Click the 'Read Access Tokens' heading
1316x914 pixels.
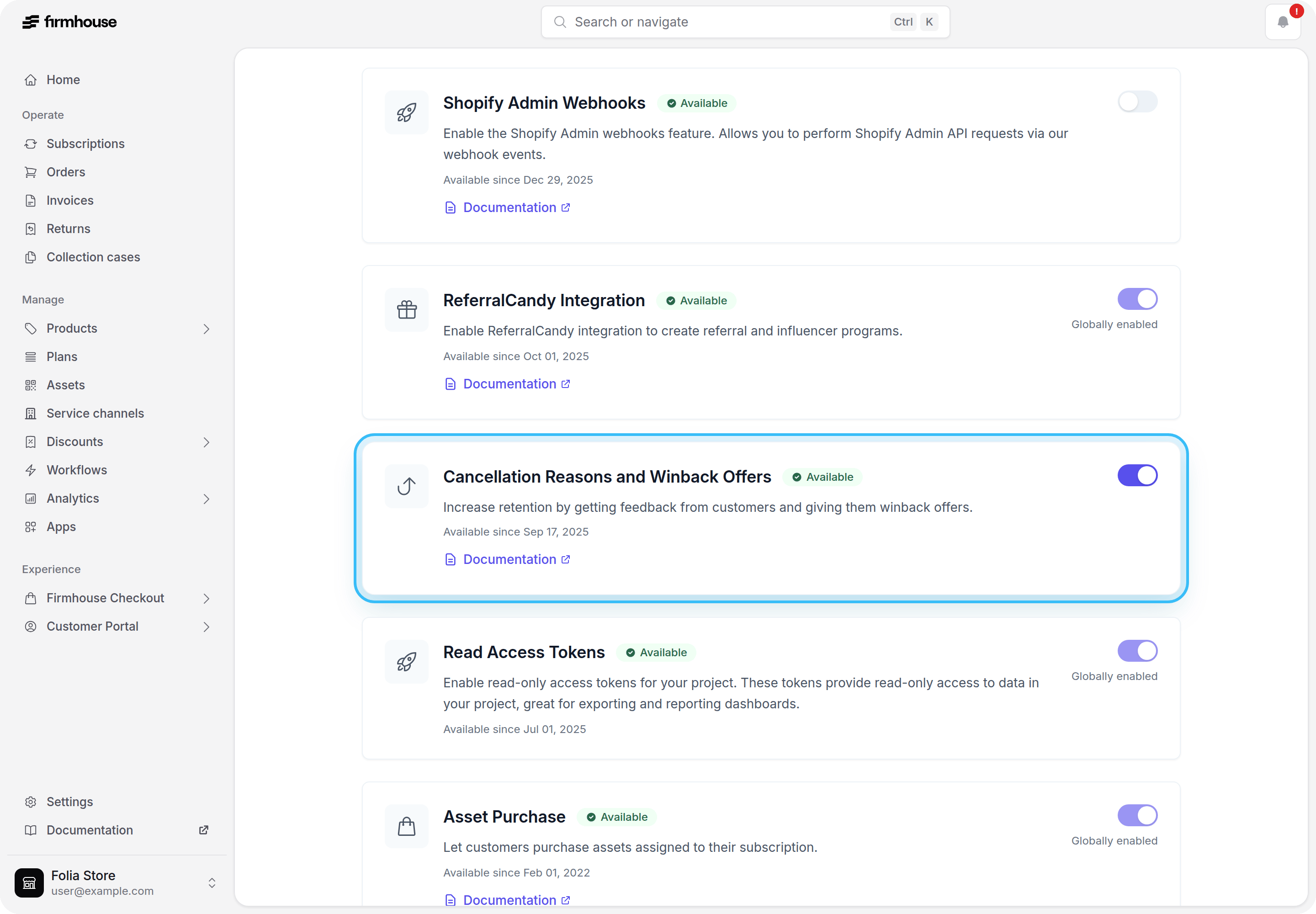(523, 652)
